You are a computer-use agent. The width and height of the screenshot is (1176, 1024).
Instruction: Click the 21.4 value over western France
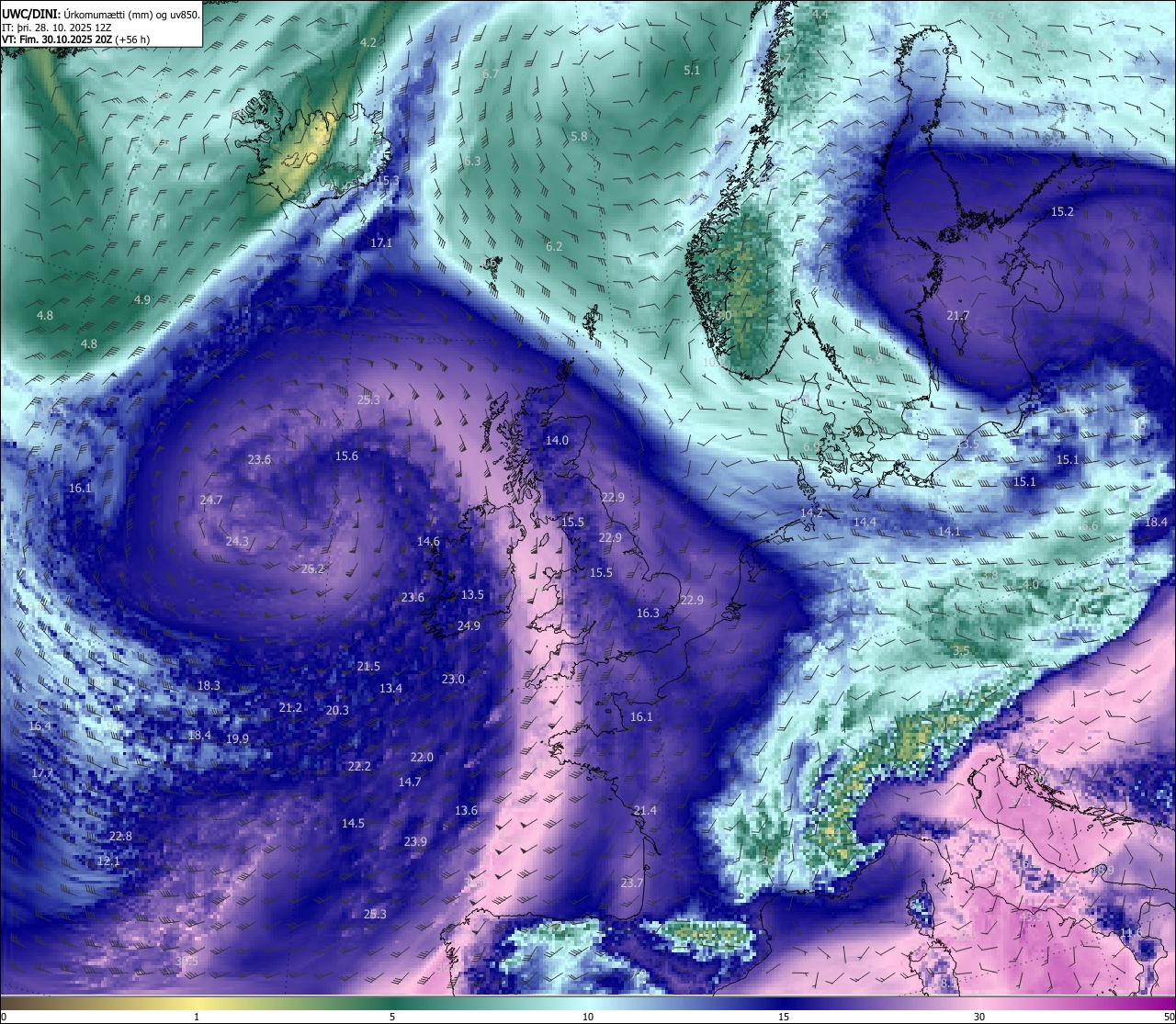pos(645,809)
